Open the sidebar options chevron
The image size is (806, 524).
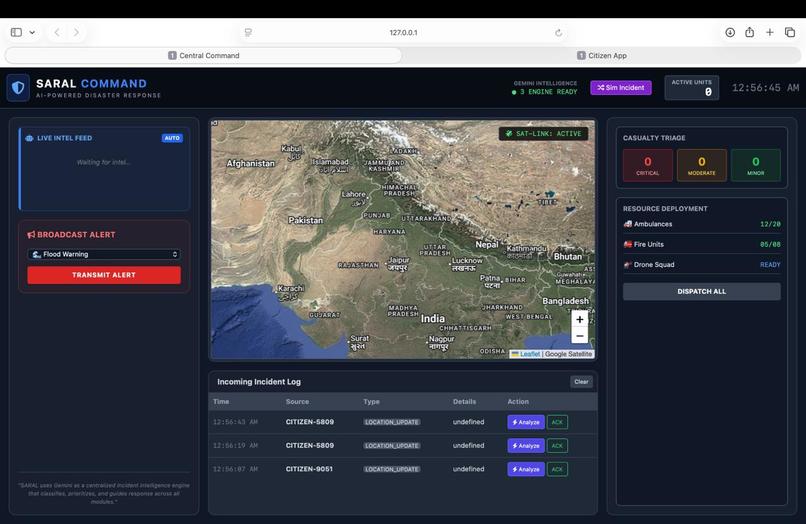pos(32,32)
